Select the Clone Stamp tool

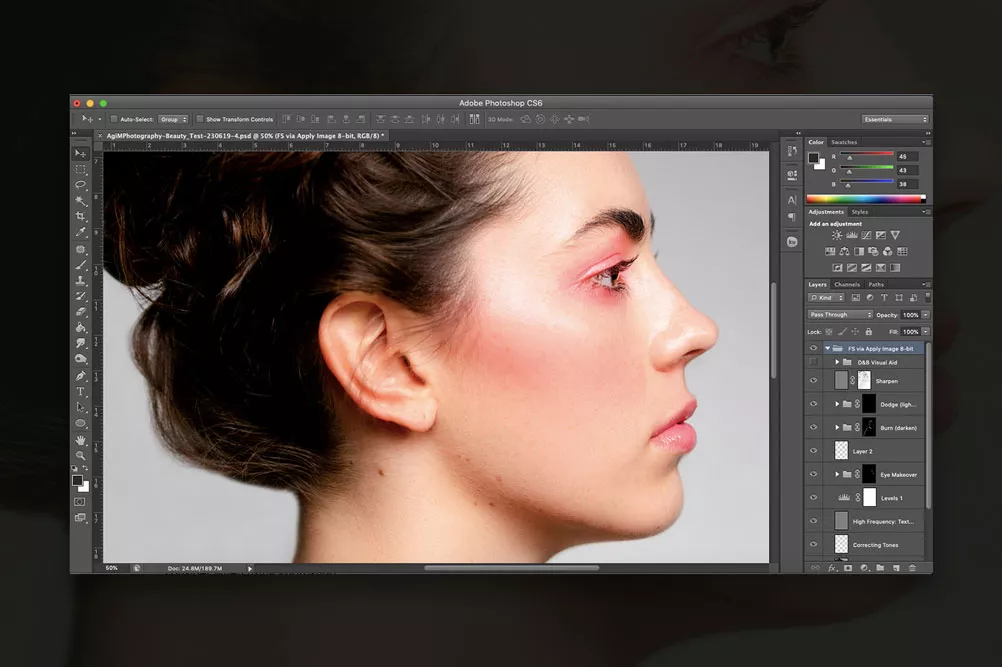(81, 280)
